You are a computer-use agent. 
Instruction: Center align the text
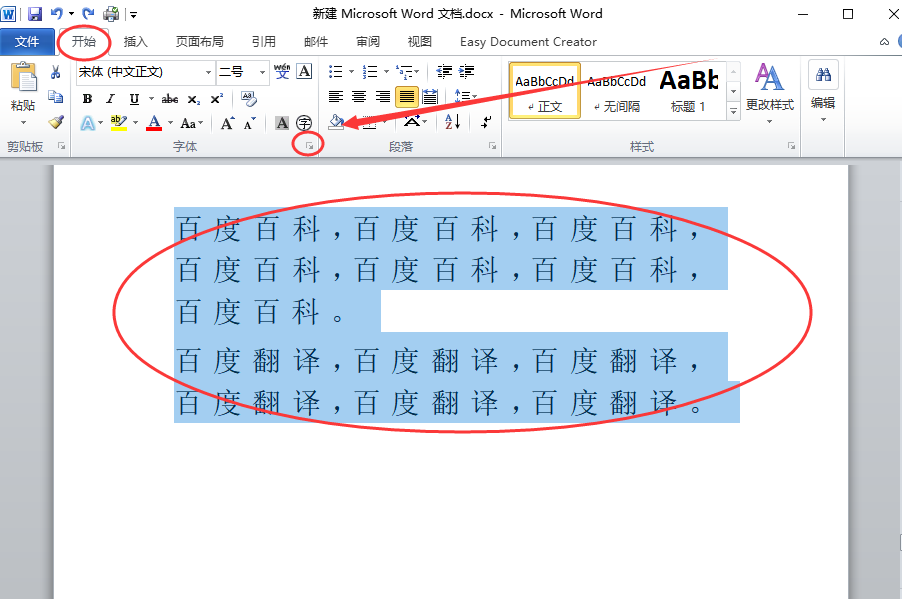[359, 97]
